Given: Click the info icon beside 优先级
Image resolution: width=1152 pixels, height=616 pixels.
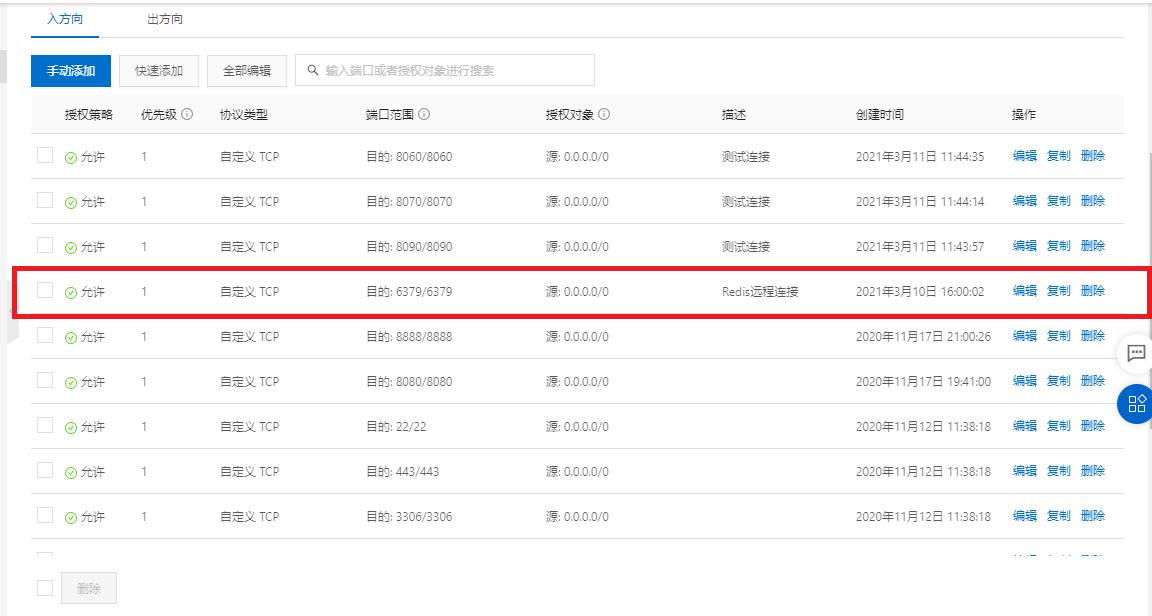Looking at the screenshot, I should click(187, 114).
